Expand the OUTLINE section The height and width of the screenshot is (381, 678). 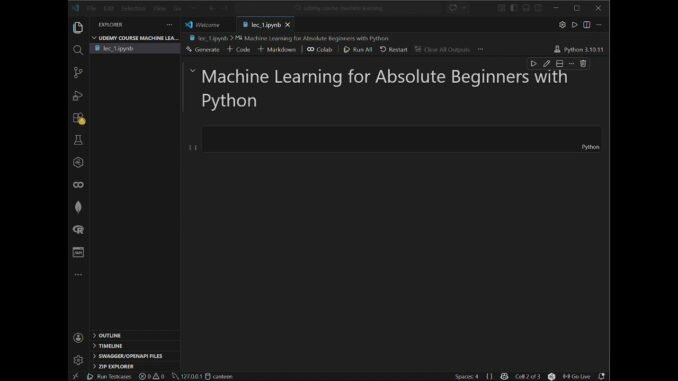[135, 336]
